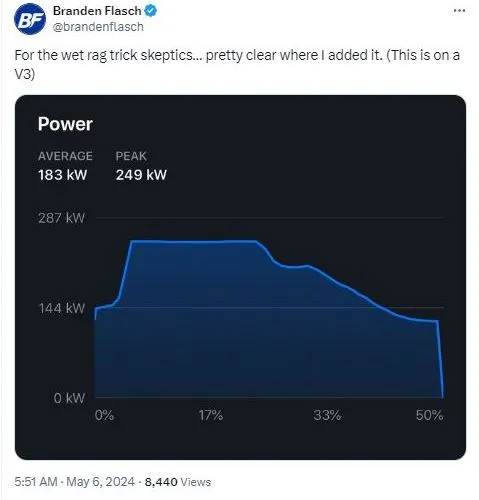This screenshot has width=479, height=500.
Task: Click the flat peak of the power curve
Action: (x=194, y=241)
